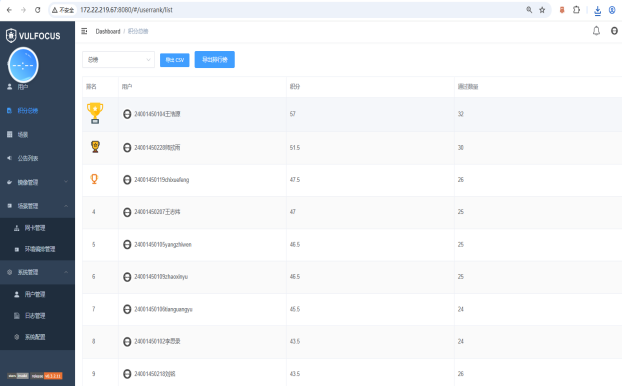Click username 24001450105yangzhiwen

pyautogui.click(x=163, y=244)
